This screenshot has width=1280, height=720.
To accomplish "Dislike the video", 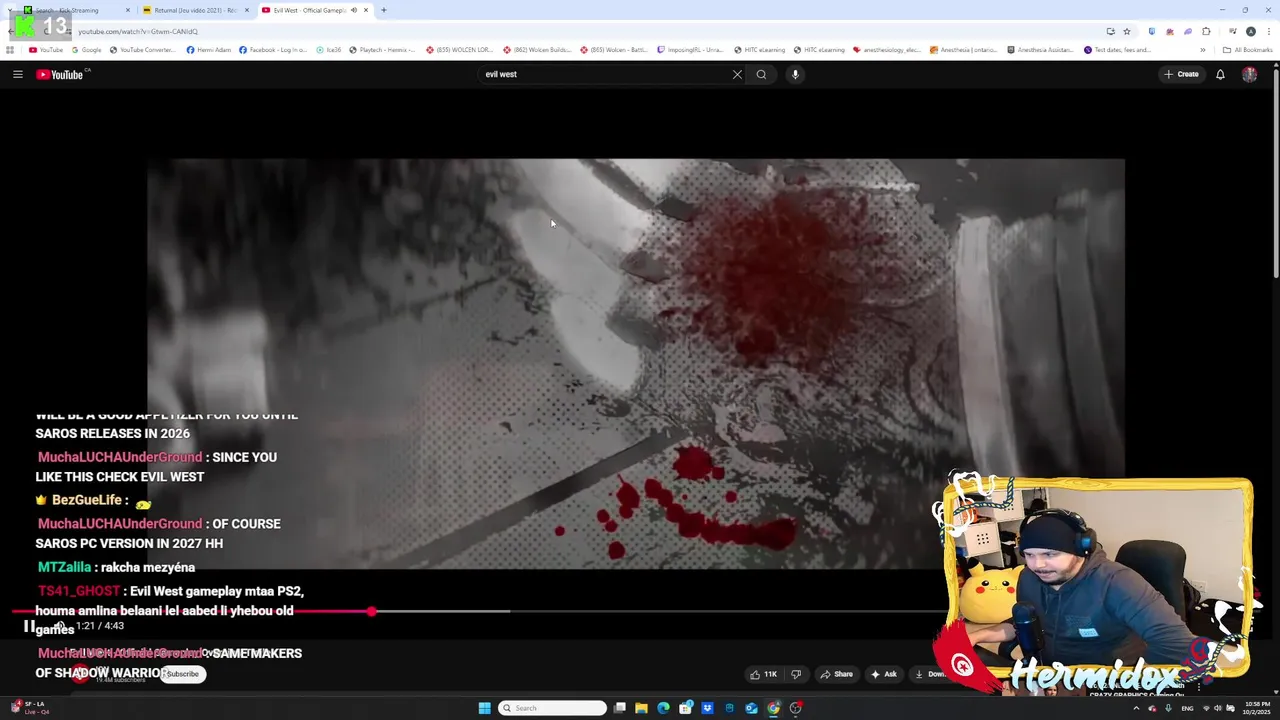I will [796, 674].
